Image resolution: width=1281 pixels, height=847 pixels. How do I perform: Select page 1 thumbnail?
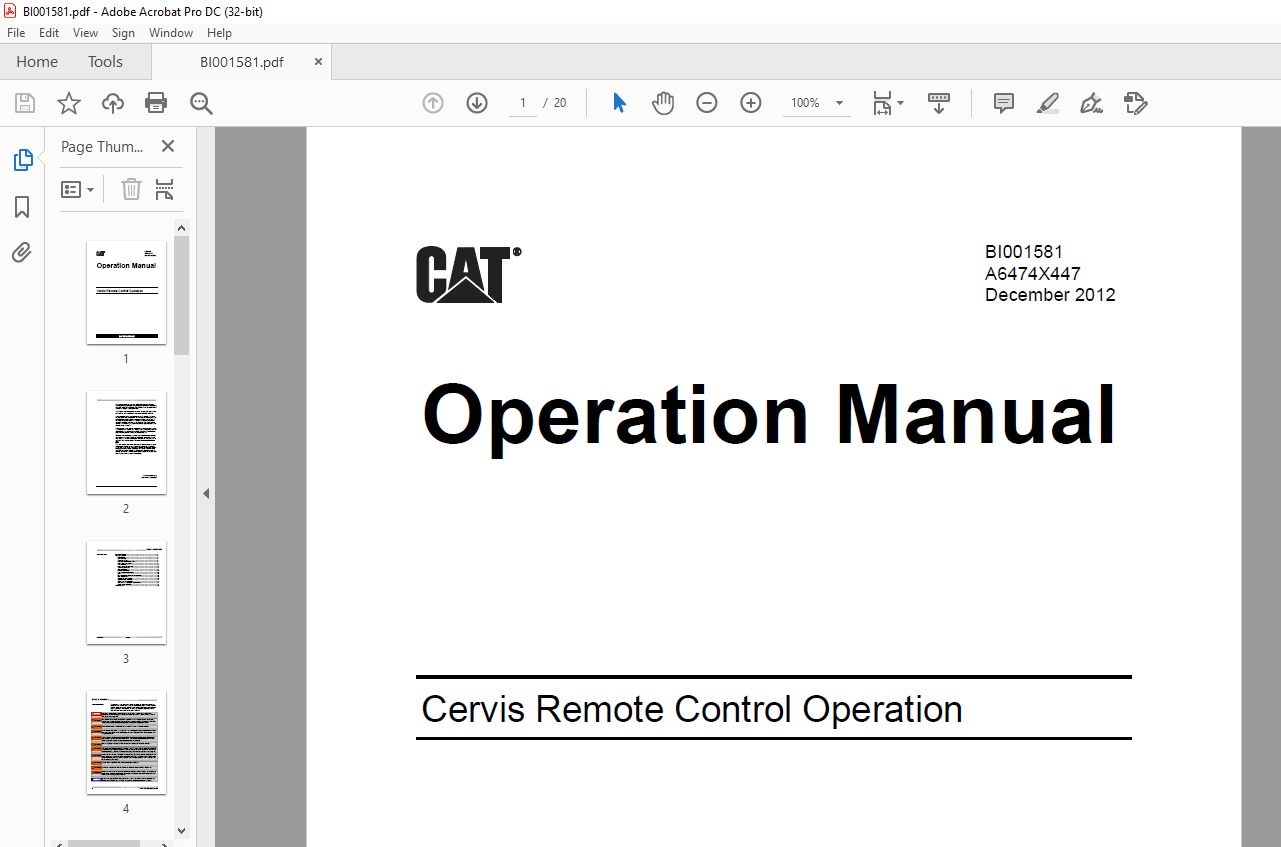pos(126,292)
